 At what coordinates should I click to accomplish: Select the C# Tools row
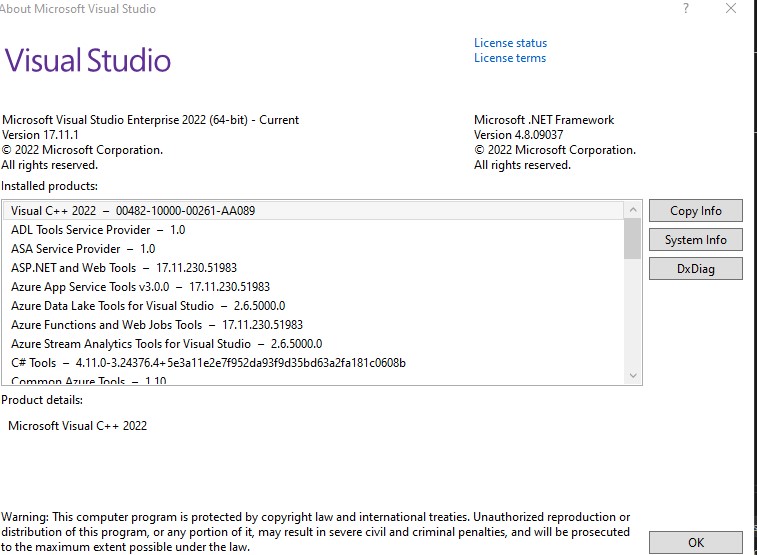click(313, 363)
